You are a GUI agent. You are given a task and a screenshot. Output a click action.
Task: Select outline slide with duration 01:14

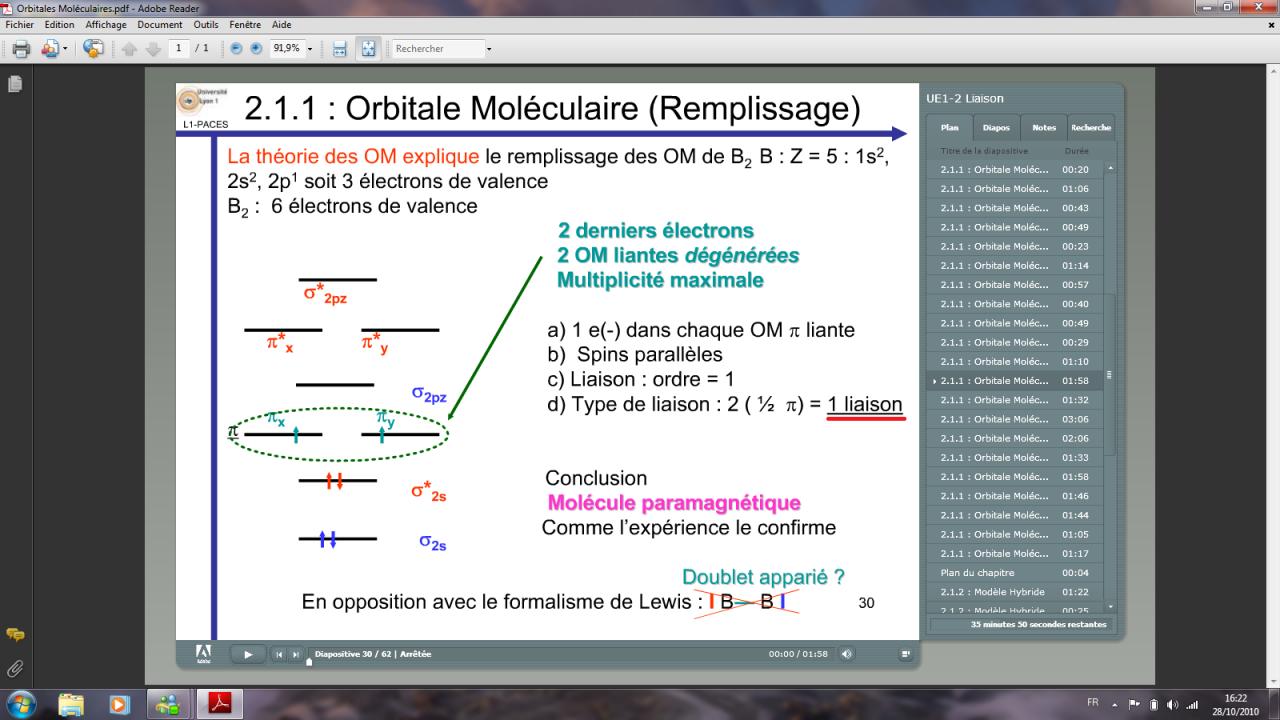tap(1016, 265)
